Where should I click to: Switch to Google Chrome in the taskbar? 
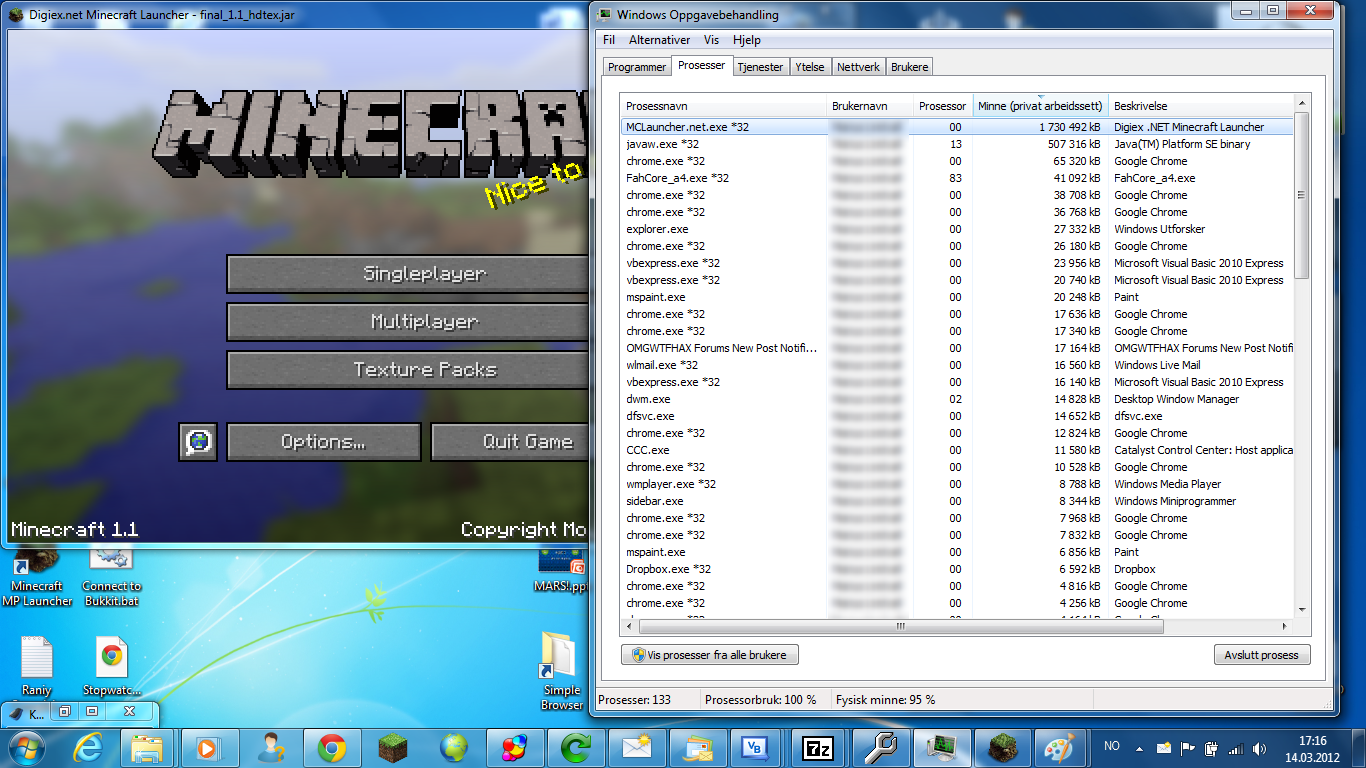tap(332, 747)
